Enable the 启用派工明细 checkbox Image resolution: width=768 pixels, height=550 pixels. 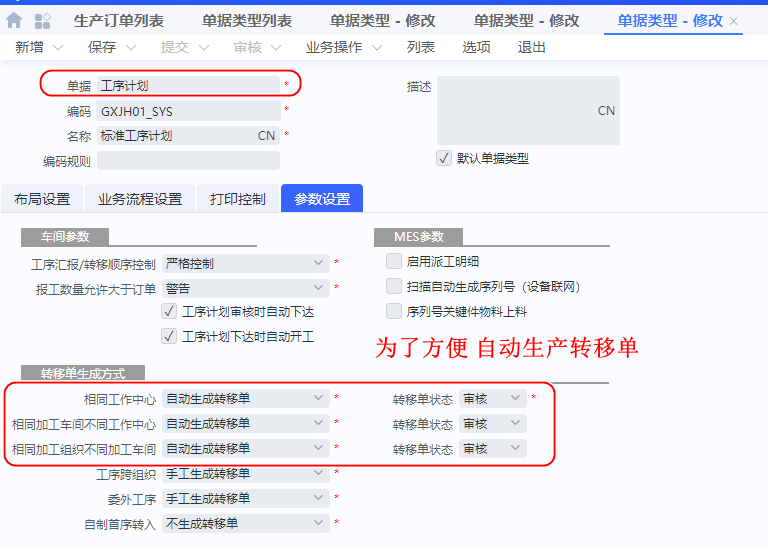click(x=394, y=262)
